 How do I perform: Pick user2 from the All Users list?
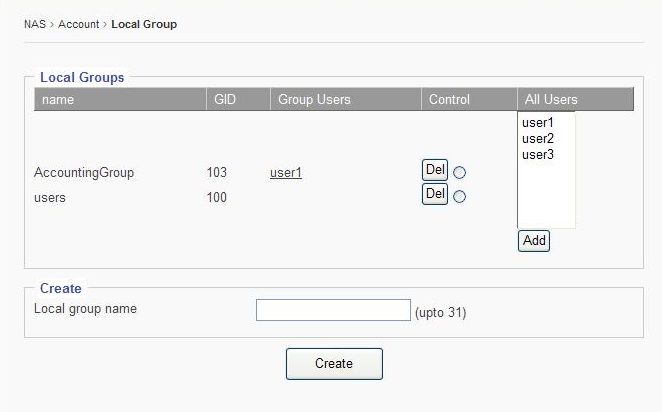pos(537,139)
